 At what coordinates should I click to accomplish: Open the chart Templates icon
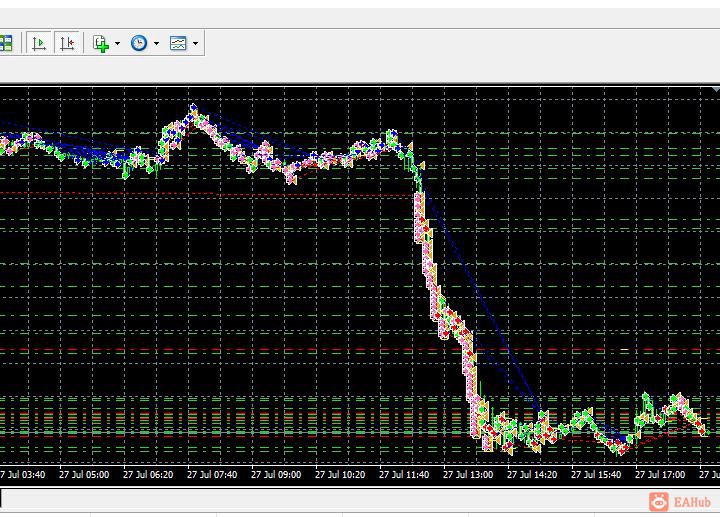178,43
